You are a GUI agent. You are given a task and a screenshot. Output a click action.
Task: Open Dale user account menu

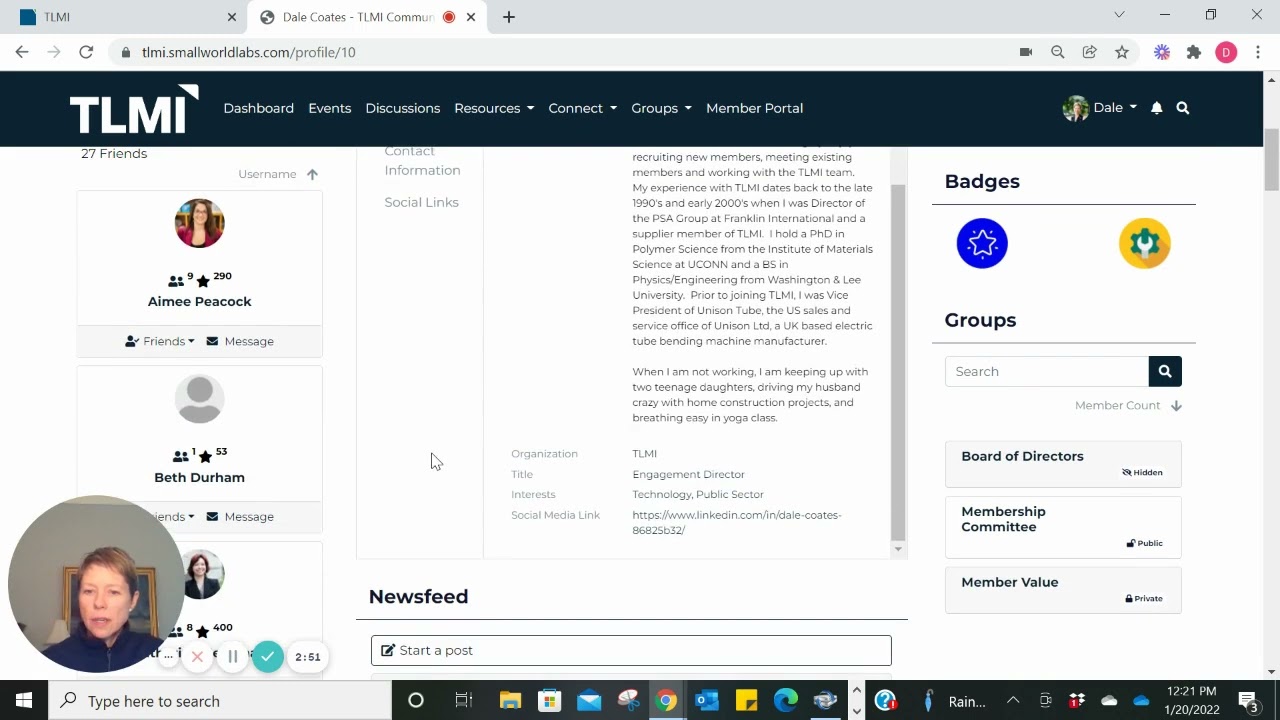[x=1100, y=108]
